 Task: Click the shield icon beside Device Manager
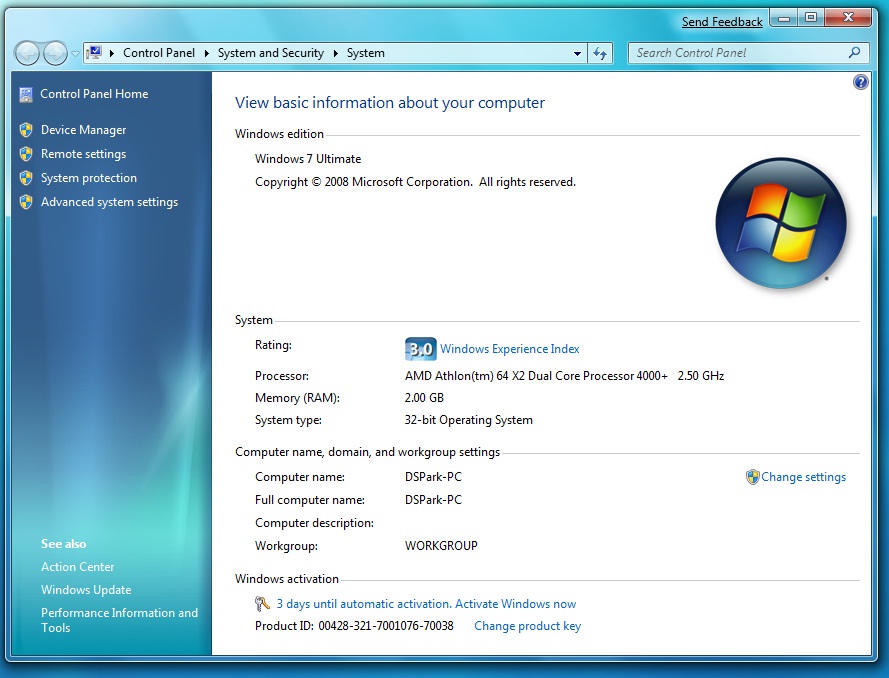26,130
